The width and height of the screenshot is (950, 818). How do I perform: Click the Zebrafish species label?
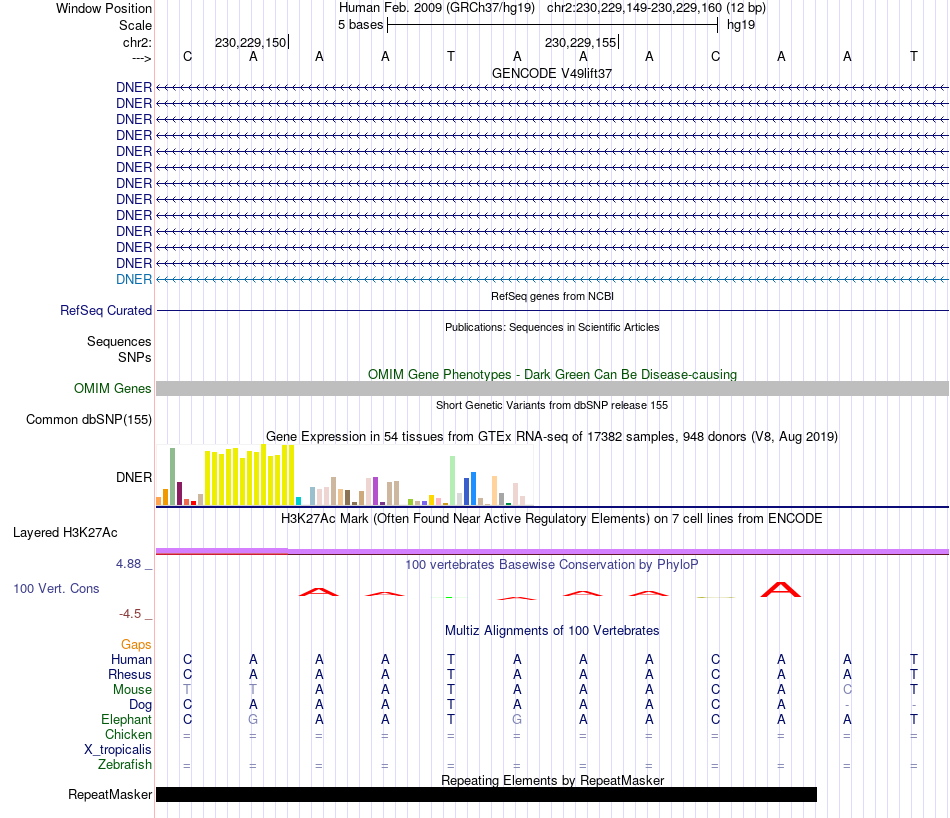click(125, 765)
